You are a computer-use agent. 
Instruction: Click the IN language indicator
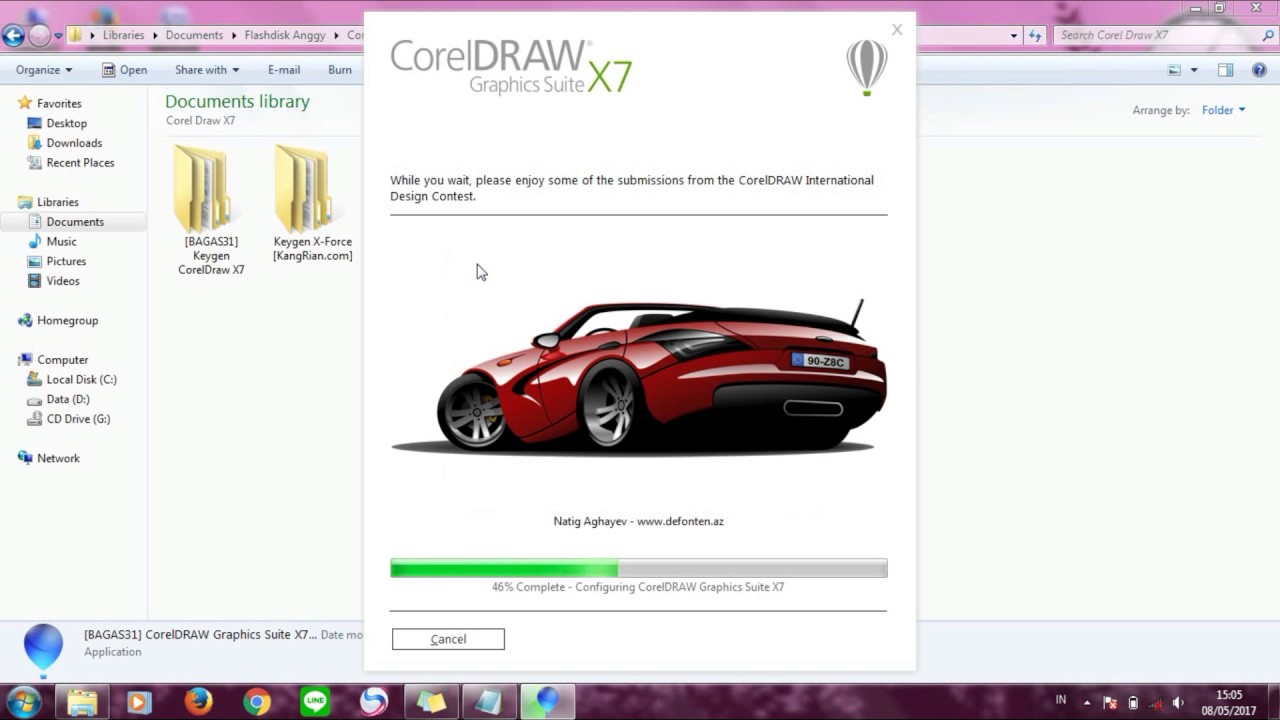point(1061,700)
